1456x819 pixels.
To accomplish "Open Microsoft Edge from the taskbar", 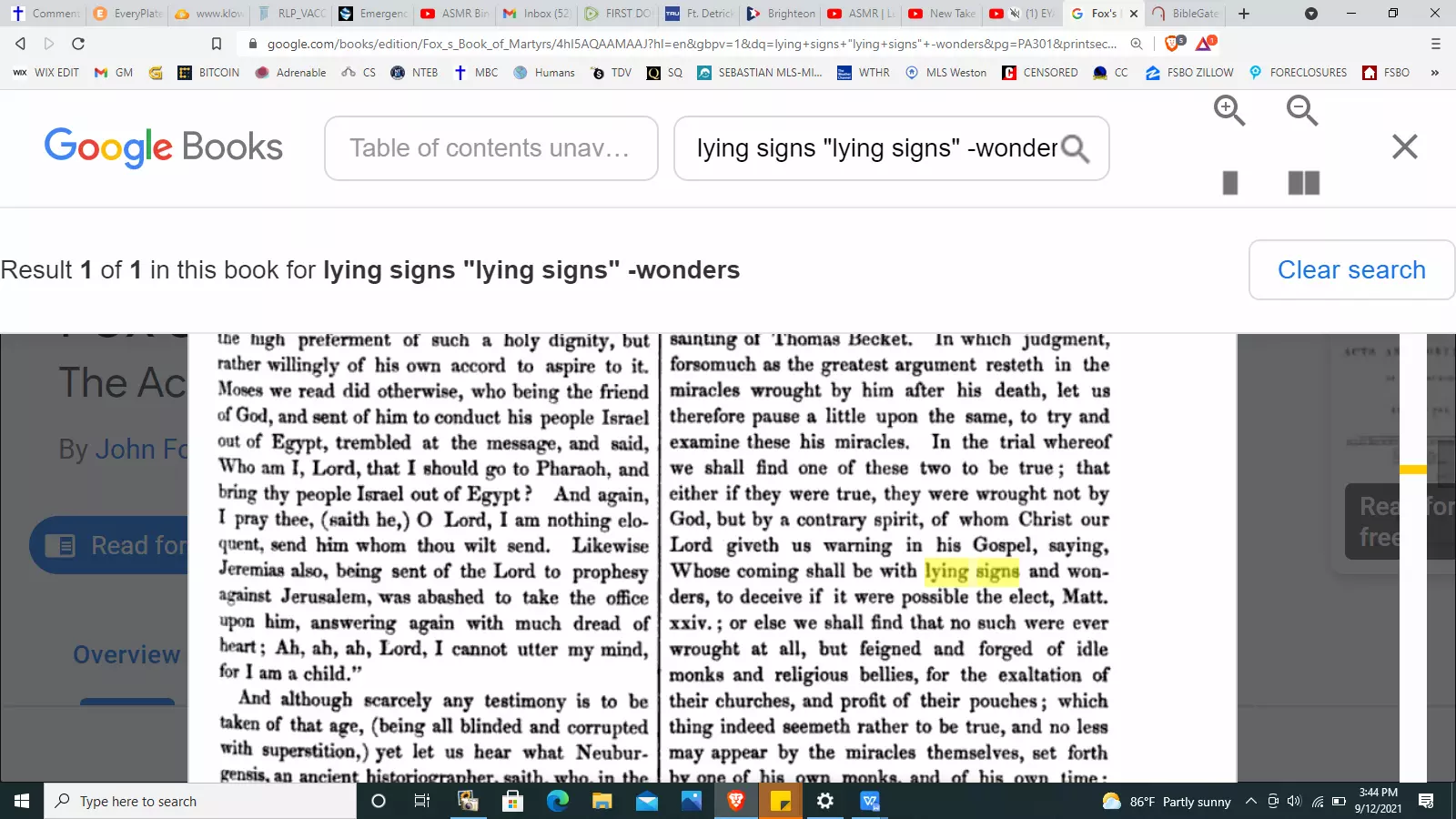I will (x=557, y=801).
